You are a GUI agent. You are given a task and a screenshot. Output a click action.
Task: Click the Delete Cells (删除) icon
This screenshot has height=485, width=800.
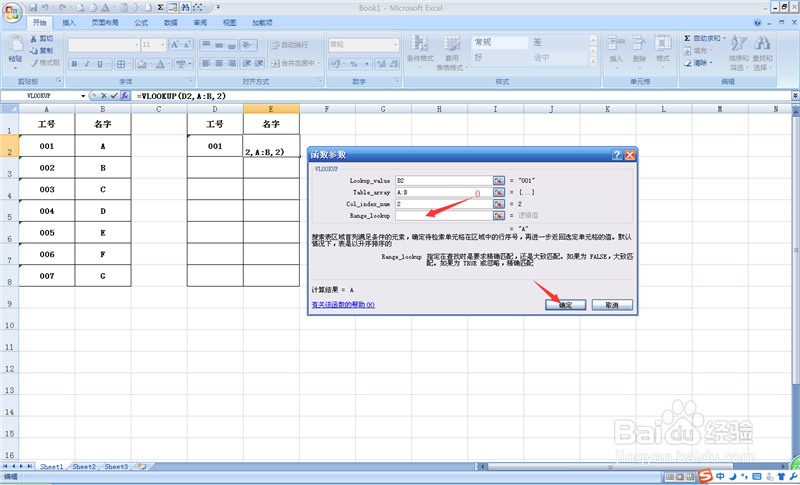pyautogui.click(x=640, y=43)
